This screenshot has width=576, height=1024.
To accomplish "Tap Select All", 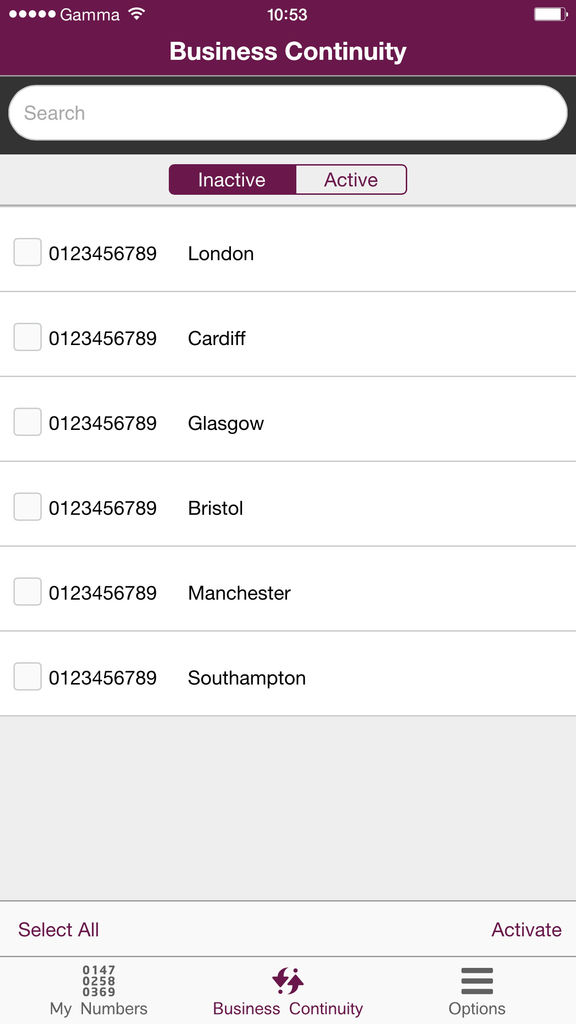I will (59, 929).
